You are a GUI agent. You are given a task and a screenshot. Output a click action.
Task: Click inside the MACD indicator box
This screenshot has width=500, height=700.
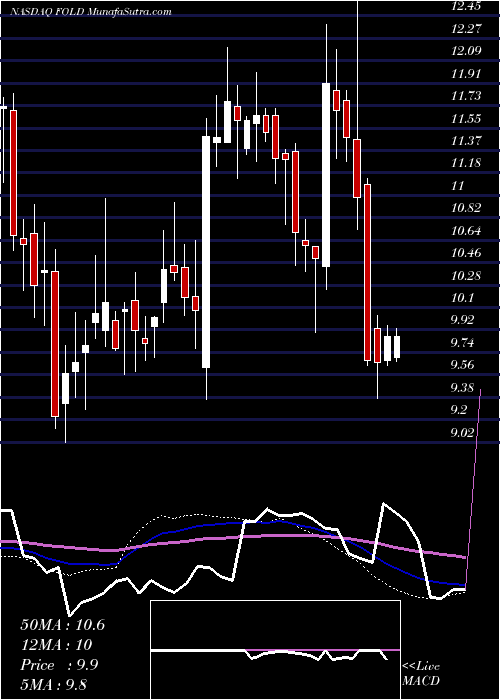(275, 650)
